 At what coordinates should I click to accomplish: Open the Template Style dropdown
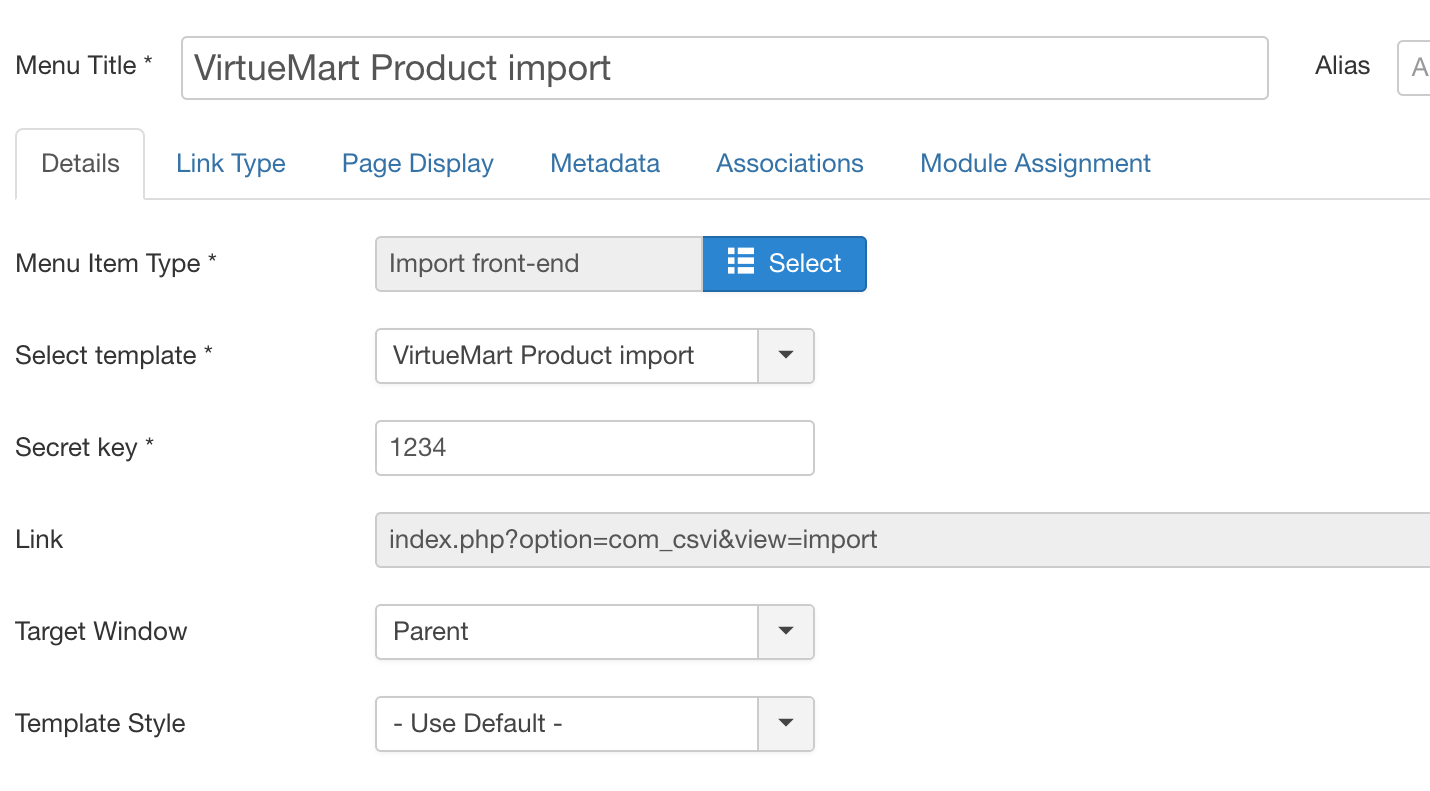(x=595, y=724)
